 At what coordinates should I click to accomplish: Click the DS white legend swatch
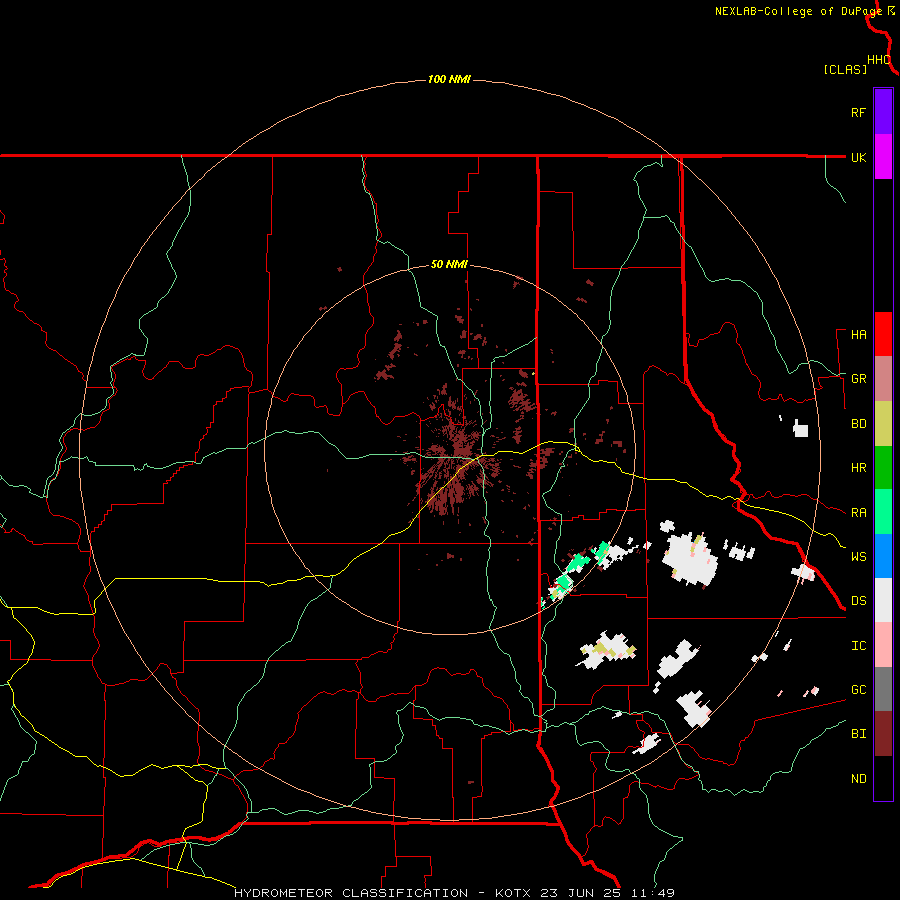pos(883,600)
